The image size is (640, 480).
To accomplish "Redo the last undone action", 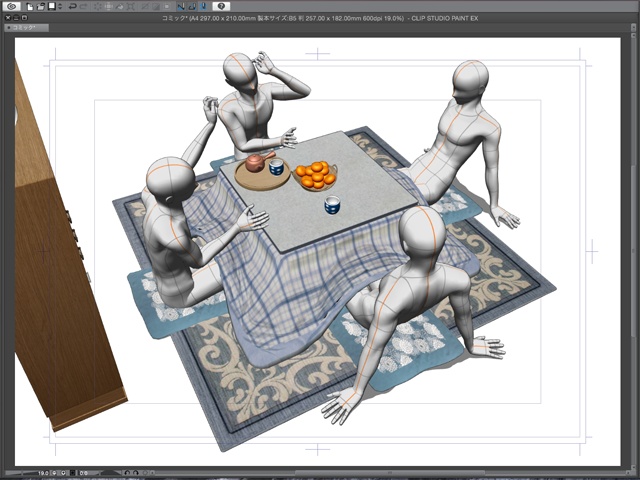I will 83,7.
